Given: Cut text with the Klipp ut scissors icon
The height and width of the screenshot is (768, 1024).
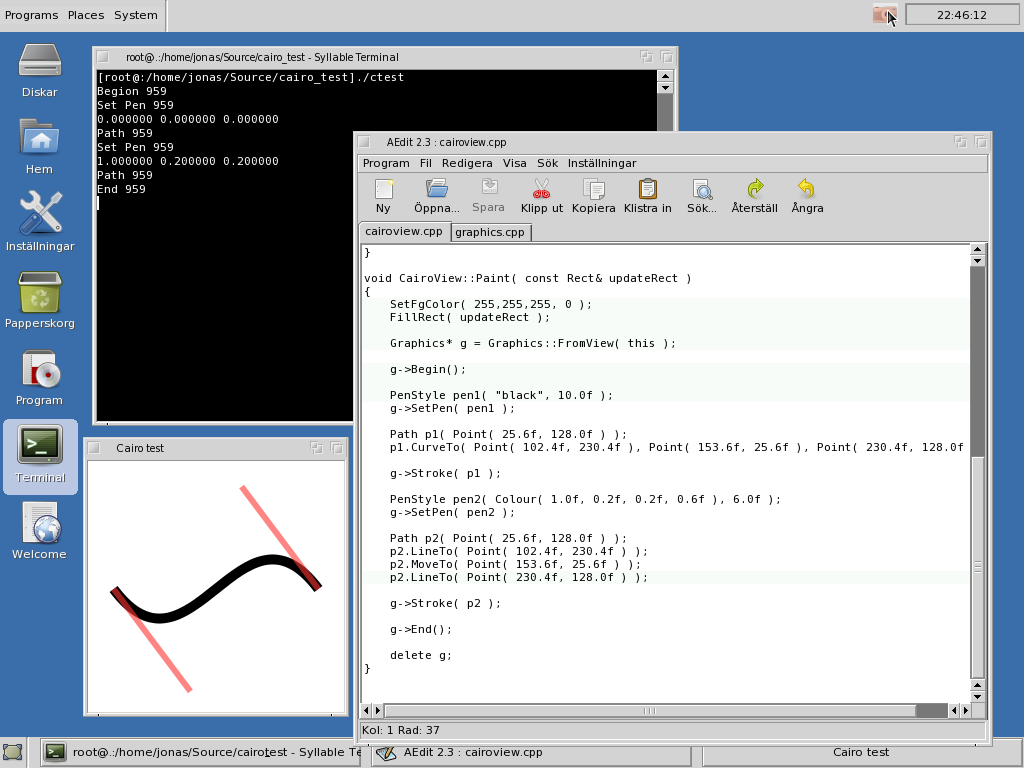Looking at the screenshot, I should point(541,189).
